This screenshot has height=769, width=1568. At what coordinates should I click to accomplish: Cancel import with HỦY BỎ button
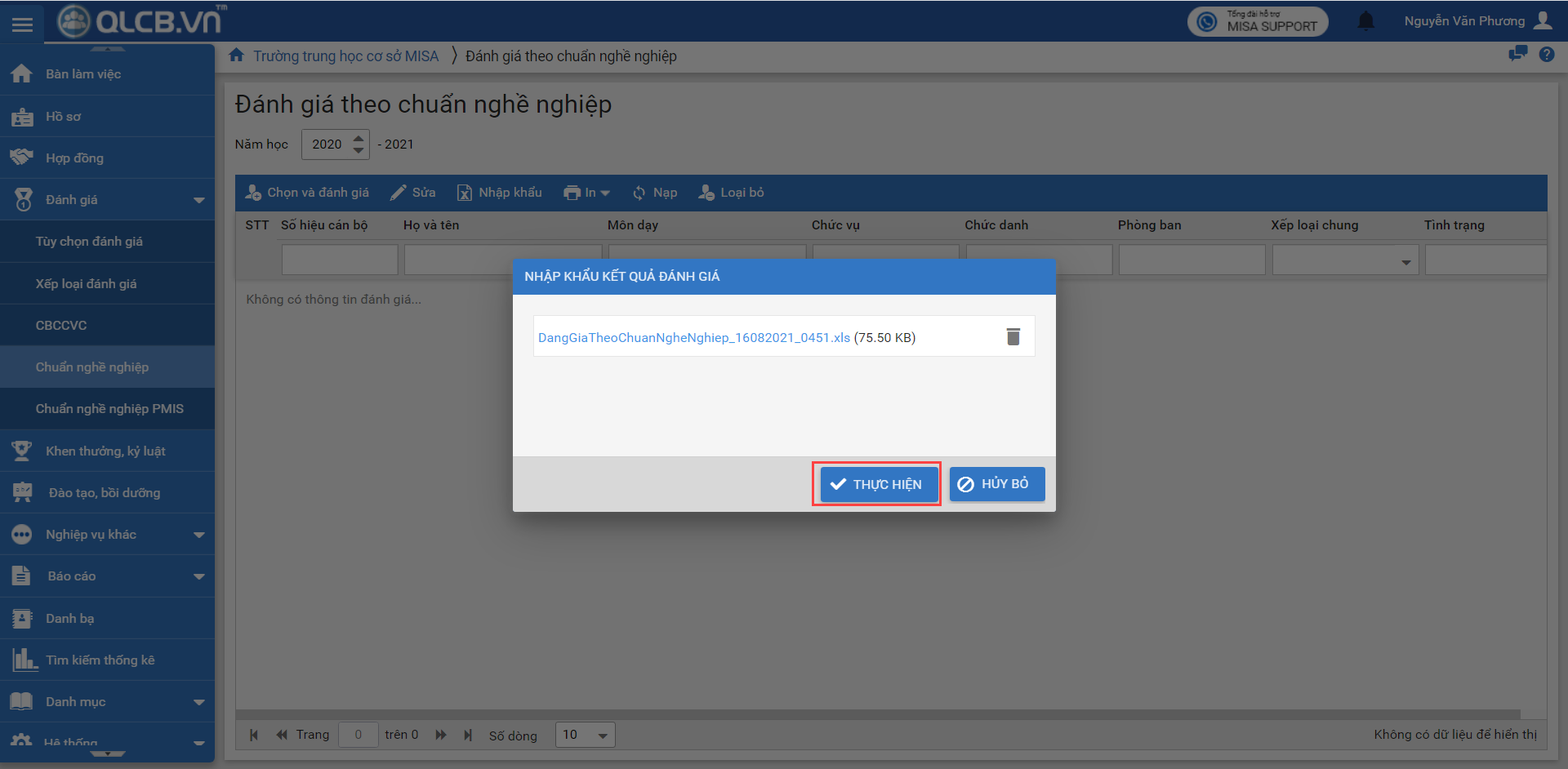(x=996, y=484)
